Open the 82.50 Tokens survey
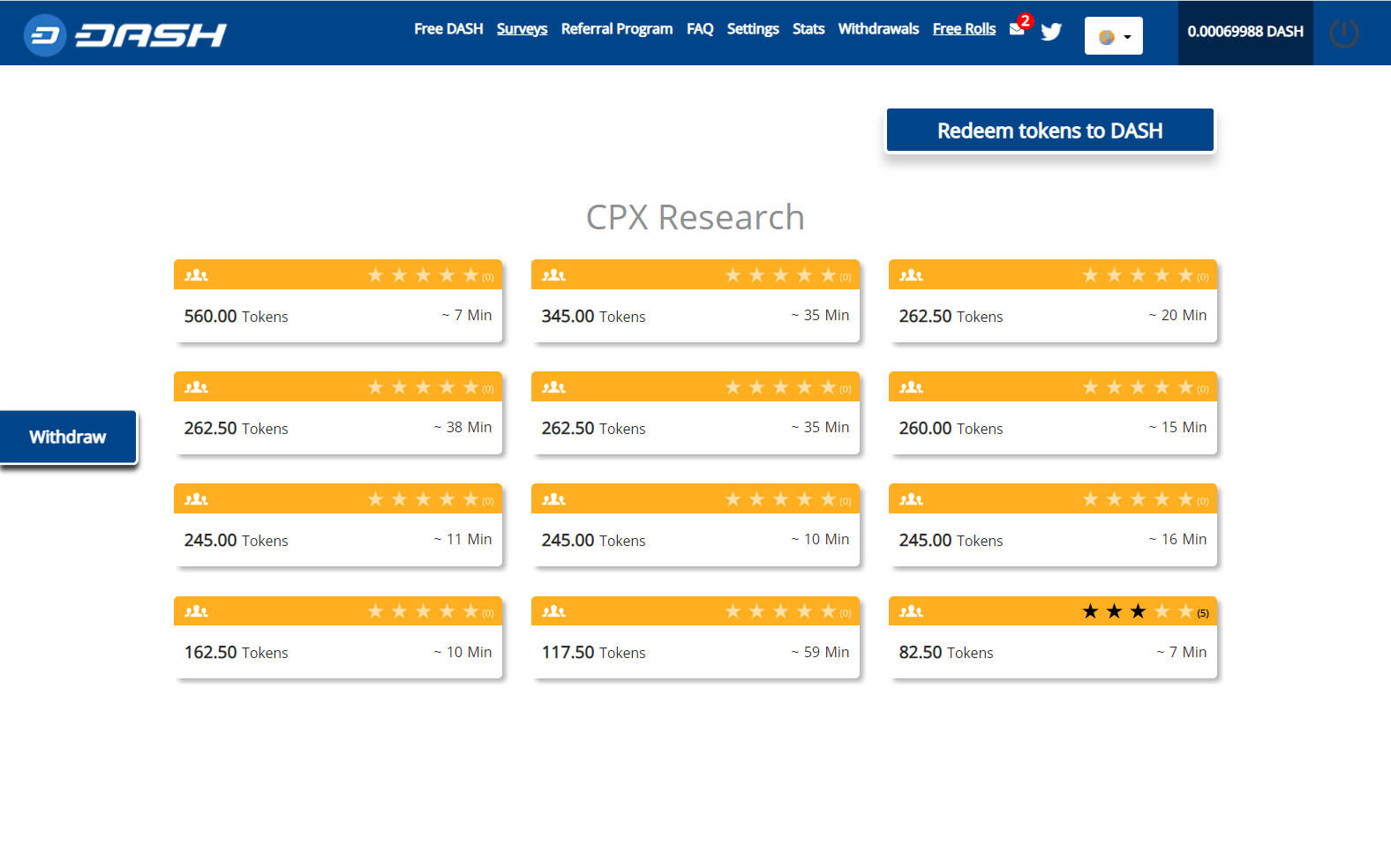Viewport: 1391px width, 868px height. click(x=1053, y=637)
